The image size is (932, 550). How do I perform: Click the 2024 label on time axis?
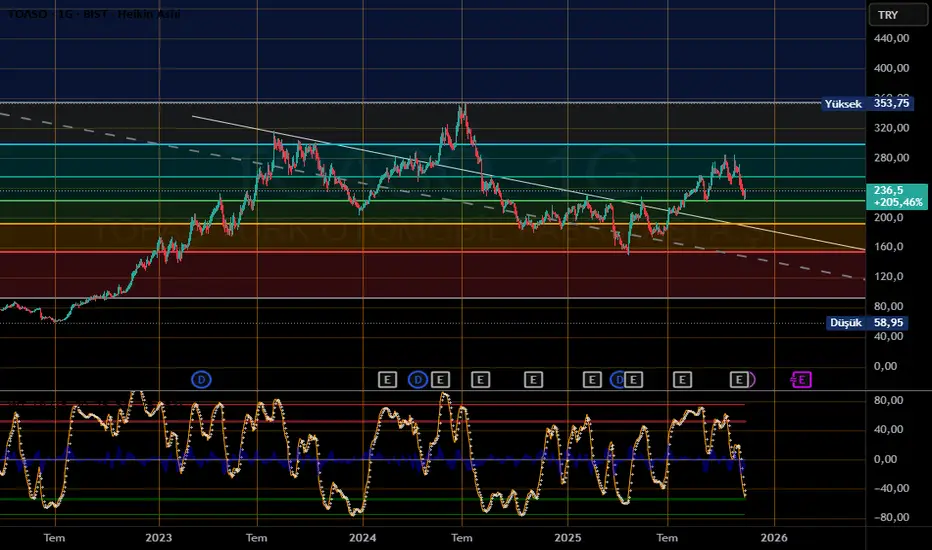[363, 536]
